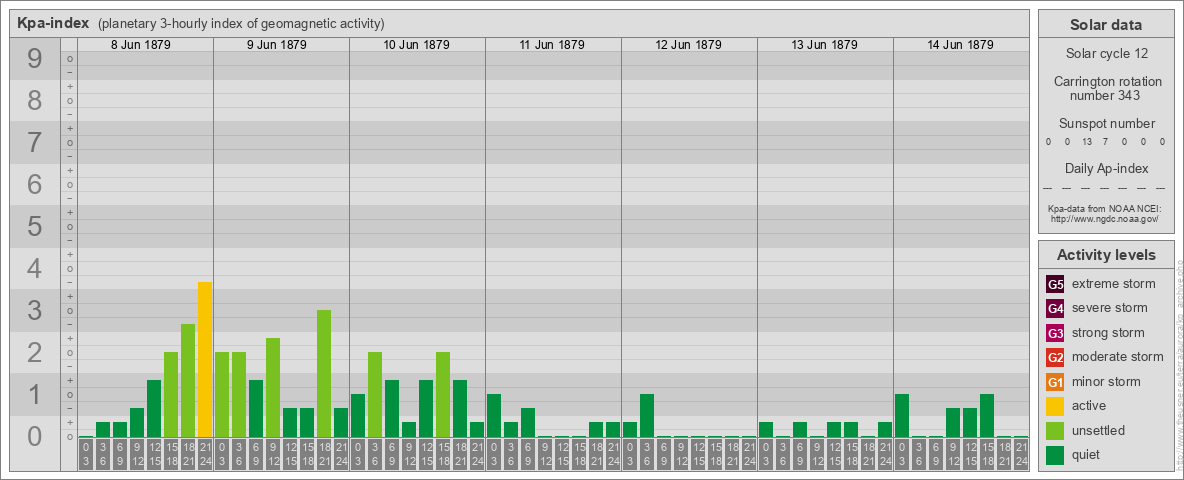
Task: Click the '18 21' time label under 9 Jun
Action: (324, 454)
